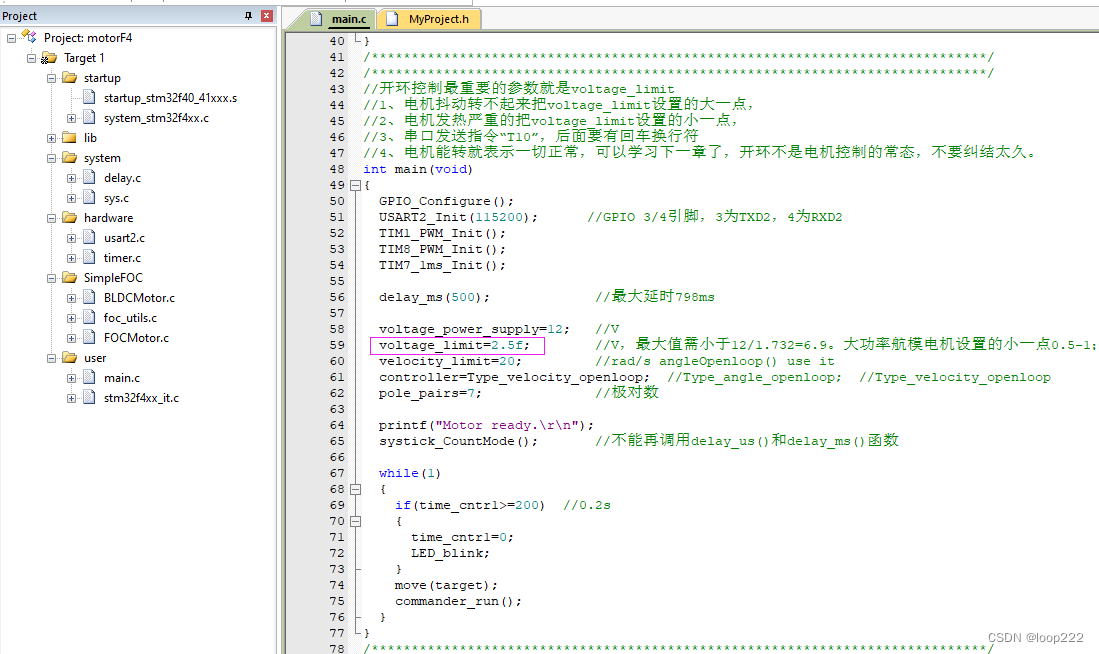This screenshot has height=654, width=1099.
Task: Select delay.c in the project tree
Action: (122, 178)
